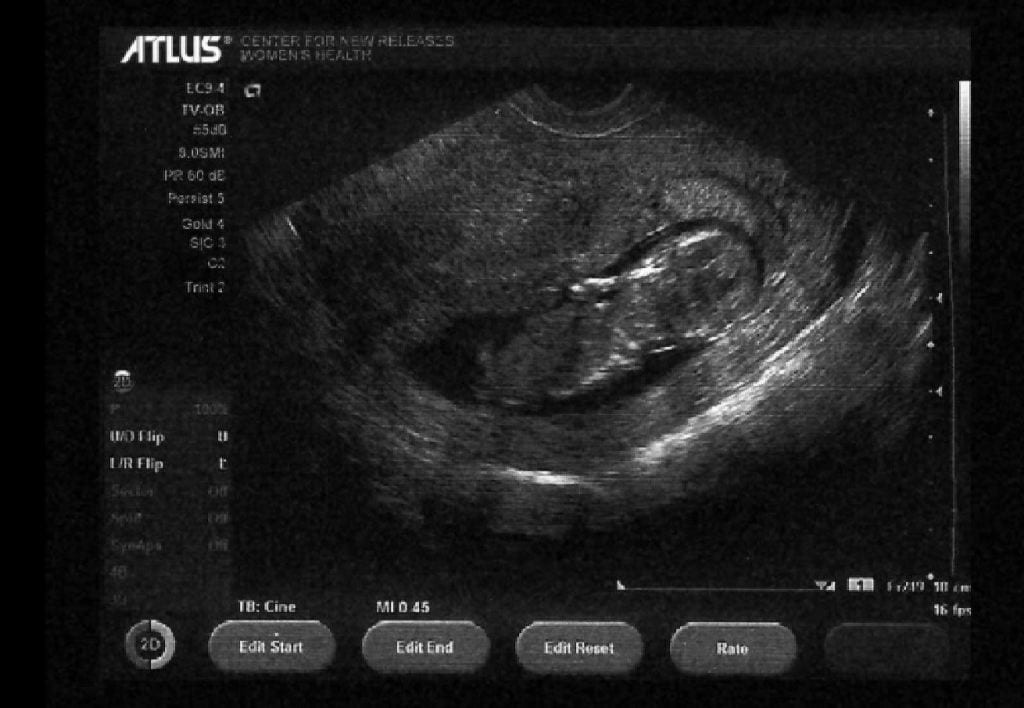Click the 'TV-OB' preset label
The width and height of the screenshot is (1024, 708).
point(203,110)
